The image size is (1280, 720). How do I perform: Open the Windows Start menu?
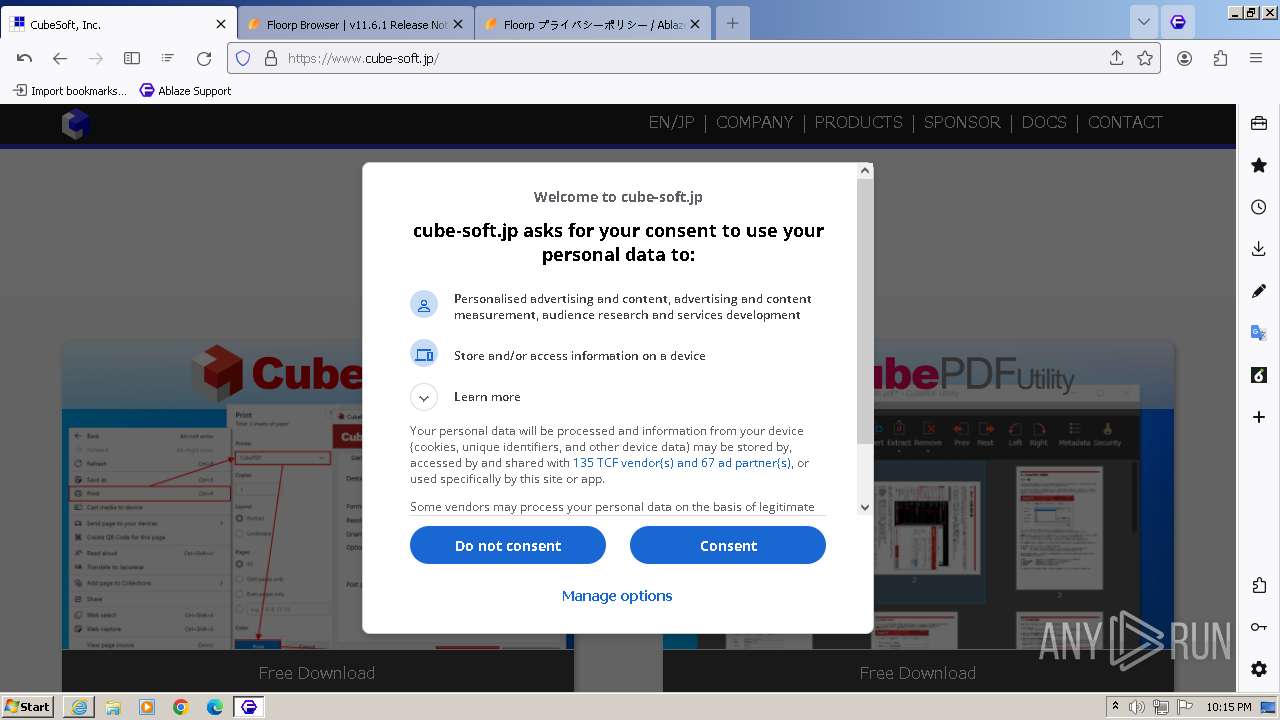28,707
